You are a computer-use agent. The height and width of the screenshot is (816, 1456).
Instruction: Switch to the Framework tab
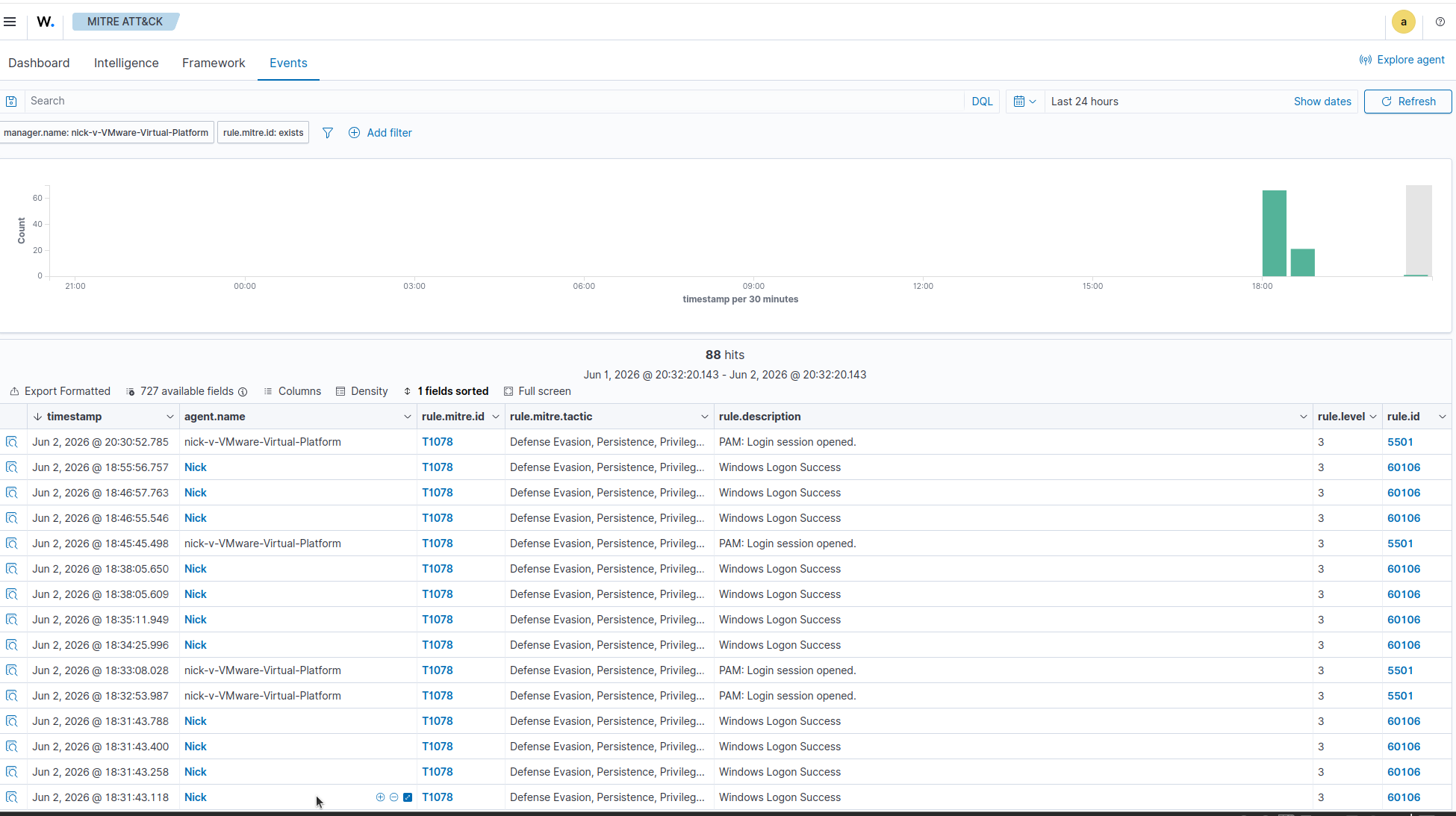(x=214, y=63)
